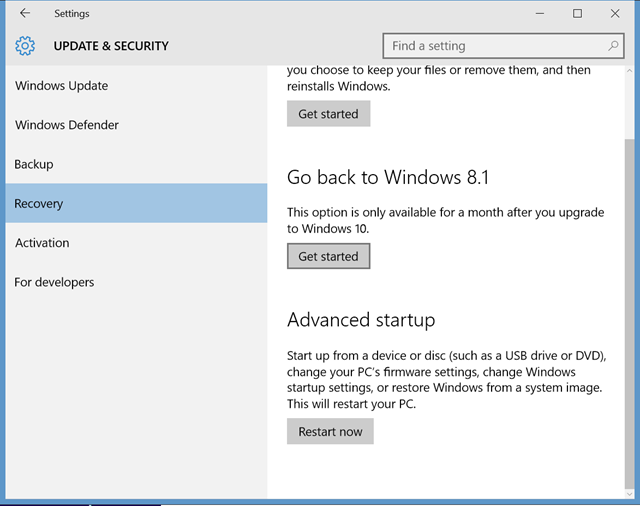
Task: Click the back arrow in Settings title bar
Action: pyautogui.click(x=25, y=13)
